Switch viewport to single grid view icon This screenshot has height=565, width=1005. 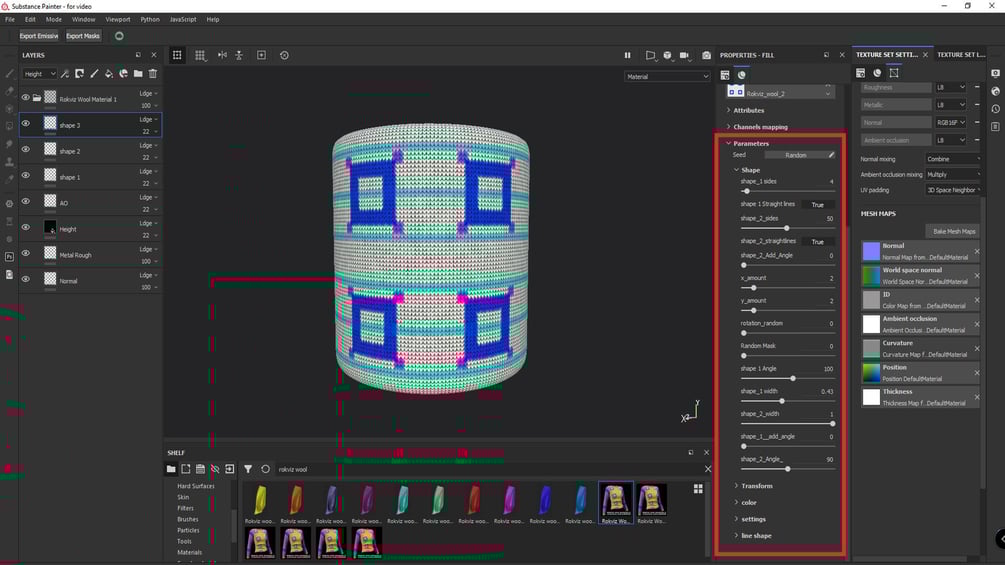pos(177,55)
